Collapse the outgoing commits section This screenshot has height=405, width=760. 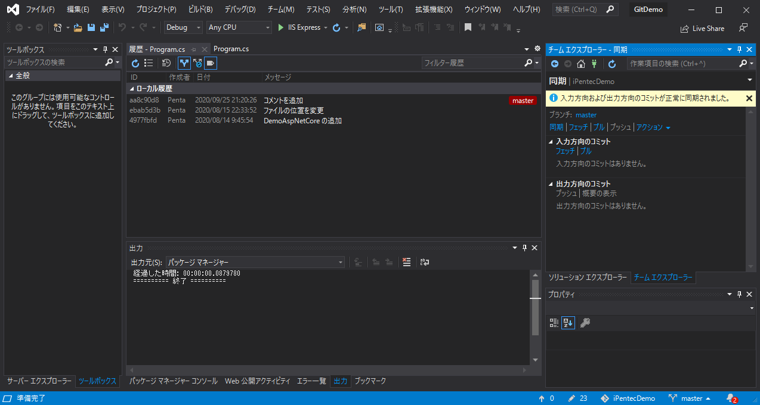point(551,184)
